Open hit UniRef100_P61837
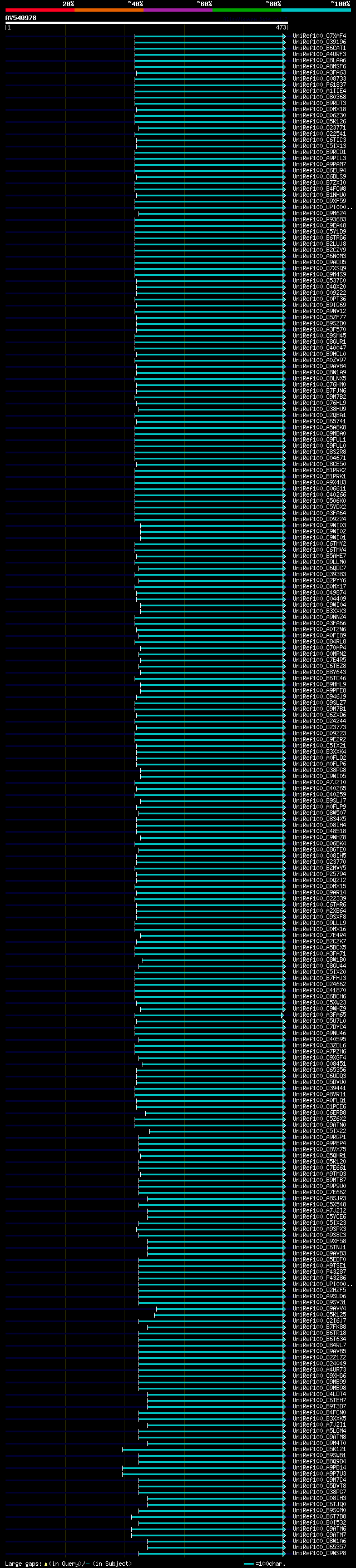 [319, 85]
